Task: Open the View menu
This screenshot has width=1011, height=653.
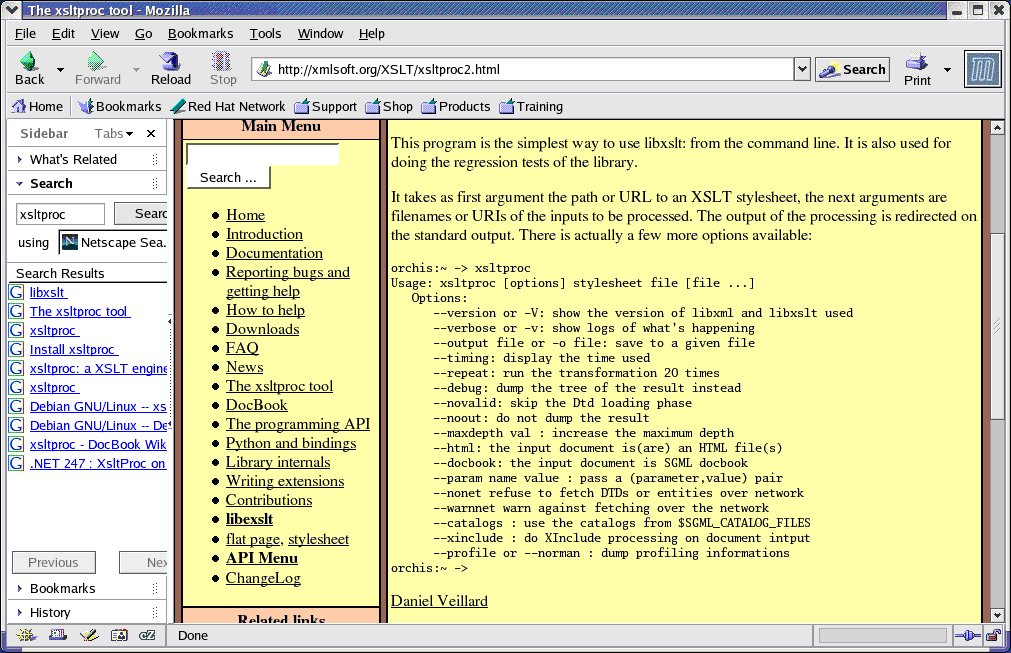Action: [x=104, y=34]
